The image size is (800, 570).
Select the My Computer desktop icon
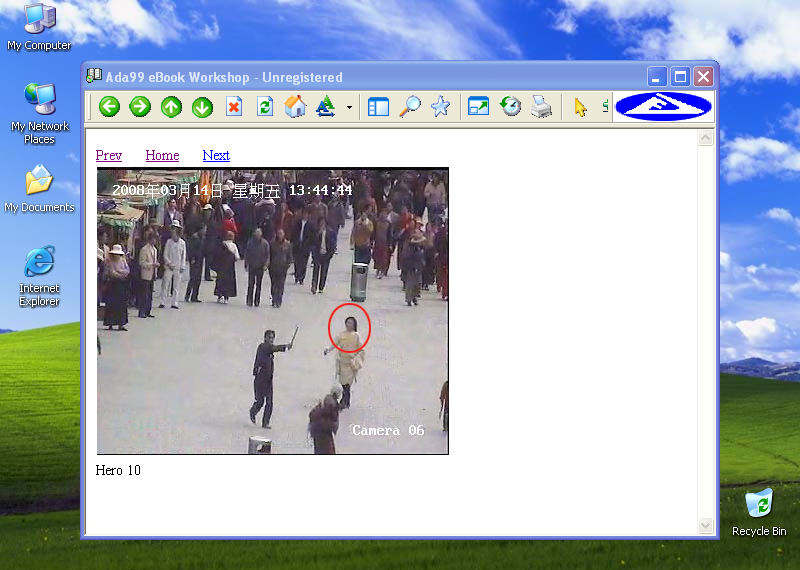[x=39, y=27]
